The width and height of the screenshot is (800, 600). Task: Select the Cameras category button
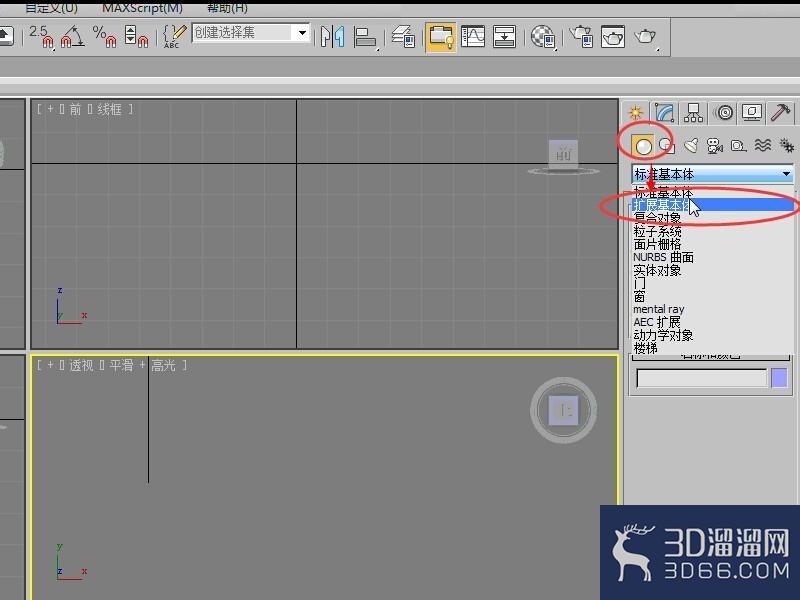(x=715, y=145)
